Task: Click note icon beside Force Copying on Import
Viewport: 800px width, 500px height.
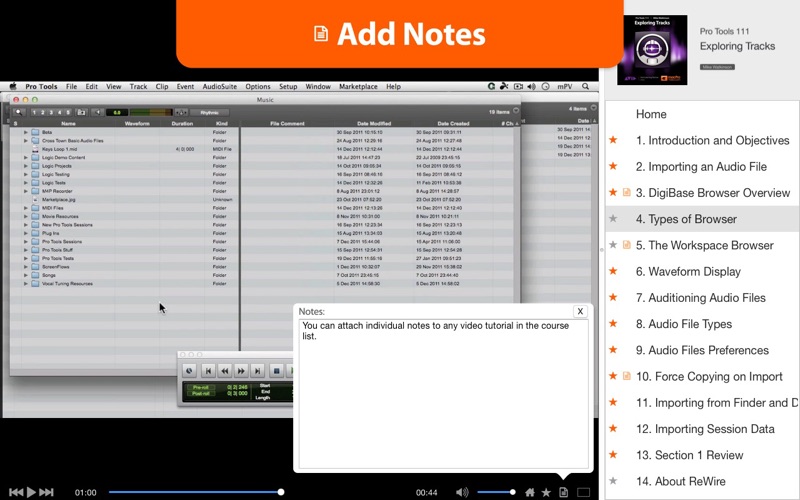Action: [627, 376]
